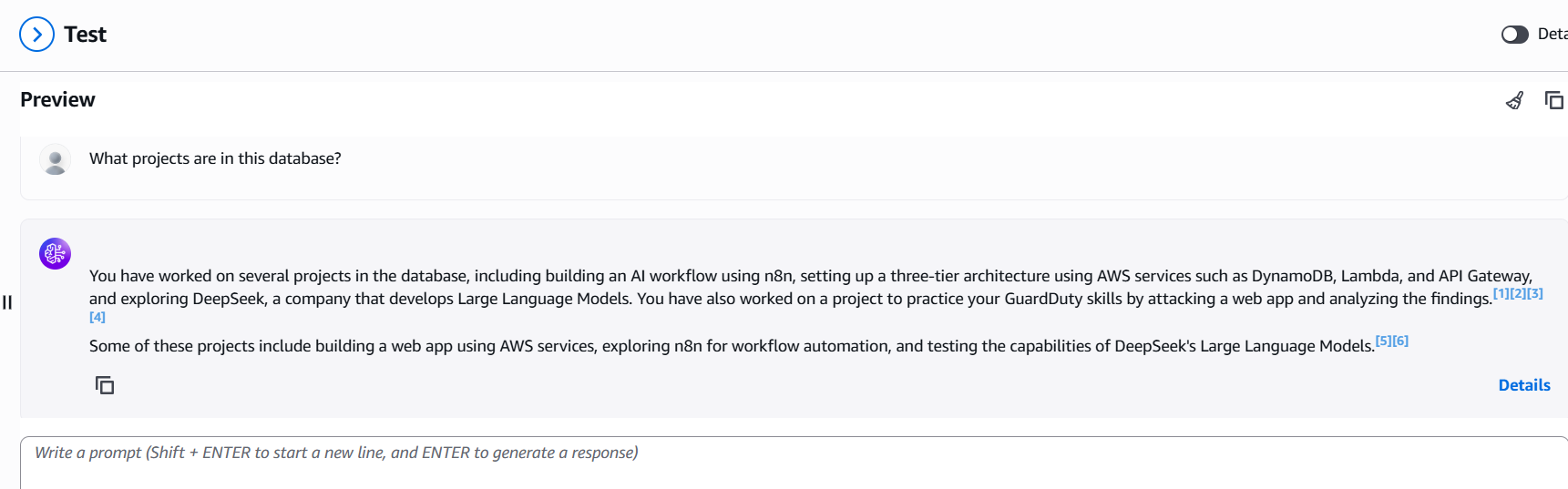Screen dimensions: 1568x489
Task: Click the user question about database projects
Action: point(215,158)
